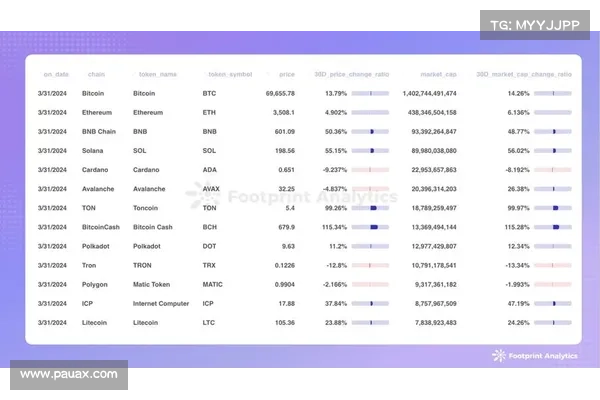Click the token_symbol column header
This screenshot has width=600, height=400.
(x=230, y=74)
